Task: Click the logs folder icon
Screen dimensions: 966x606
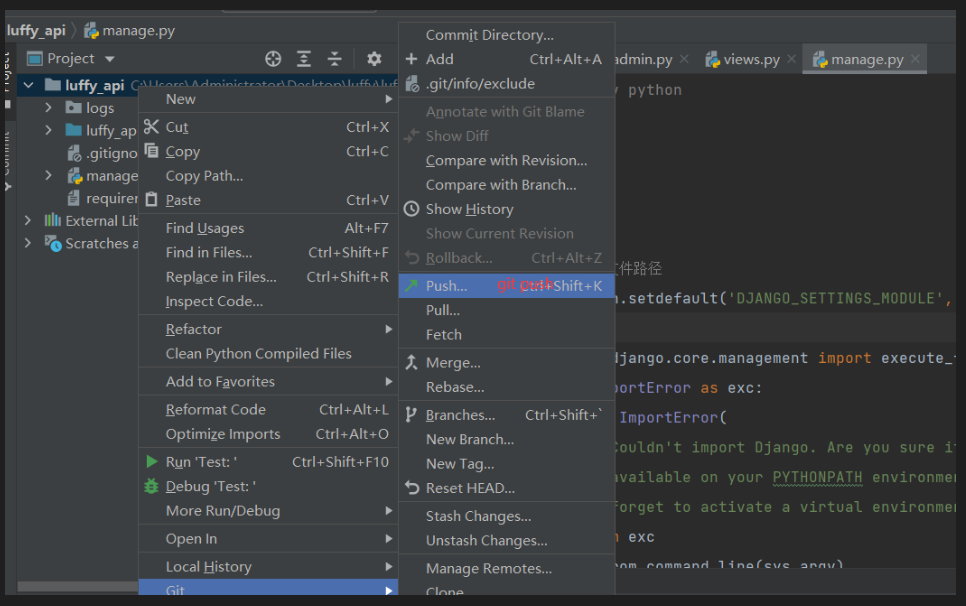Action: click(x=74, y=108)
